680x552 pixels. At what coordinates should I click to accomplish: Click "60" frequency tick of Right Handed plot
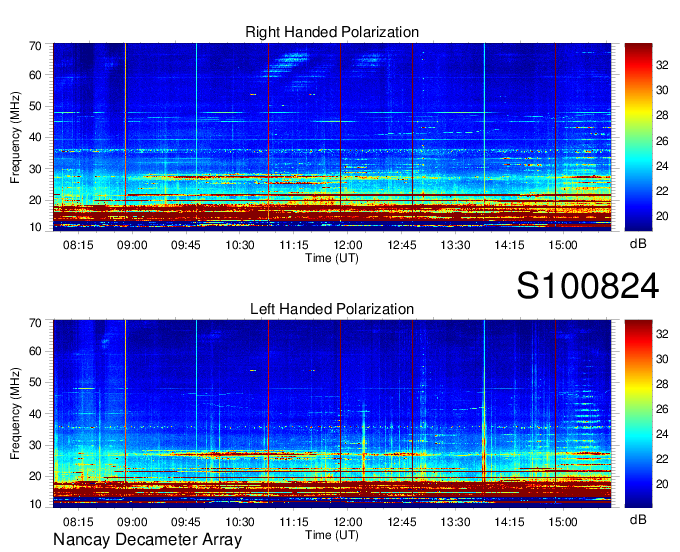35,75
